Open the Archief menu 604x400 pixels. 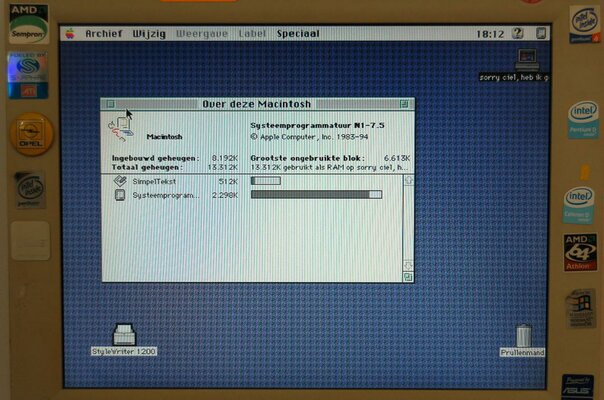coord(103,33)
